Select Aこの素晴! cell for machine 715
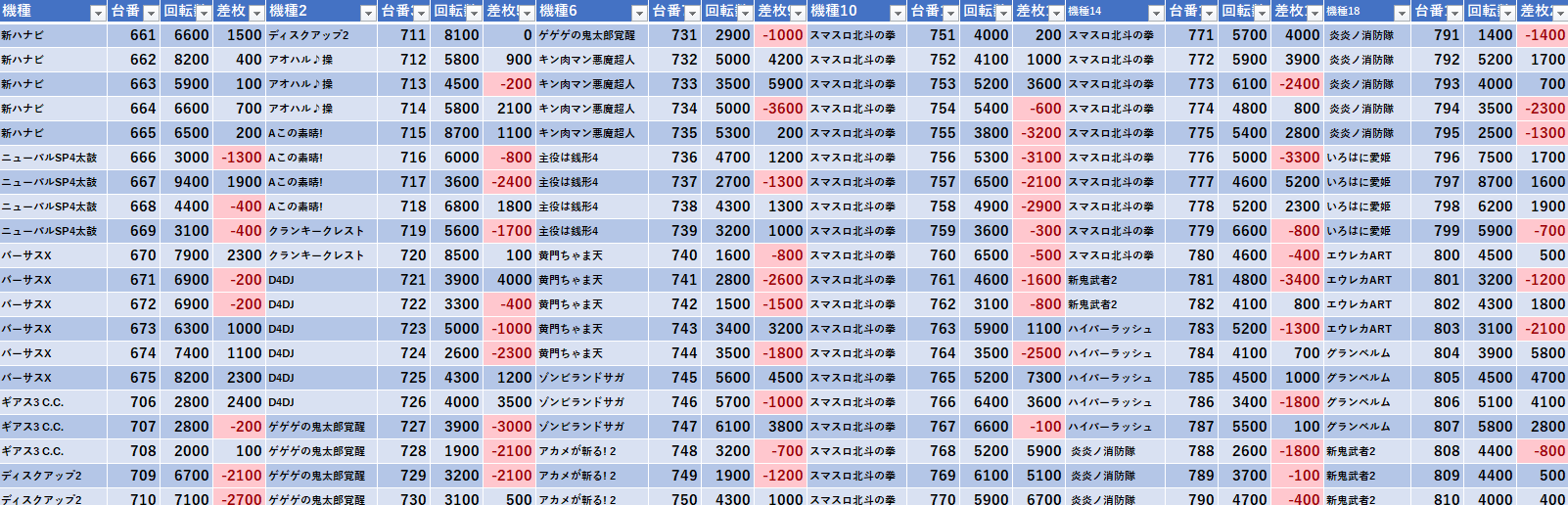 322,133
